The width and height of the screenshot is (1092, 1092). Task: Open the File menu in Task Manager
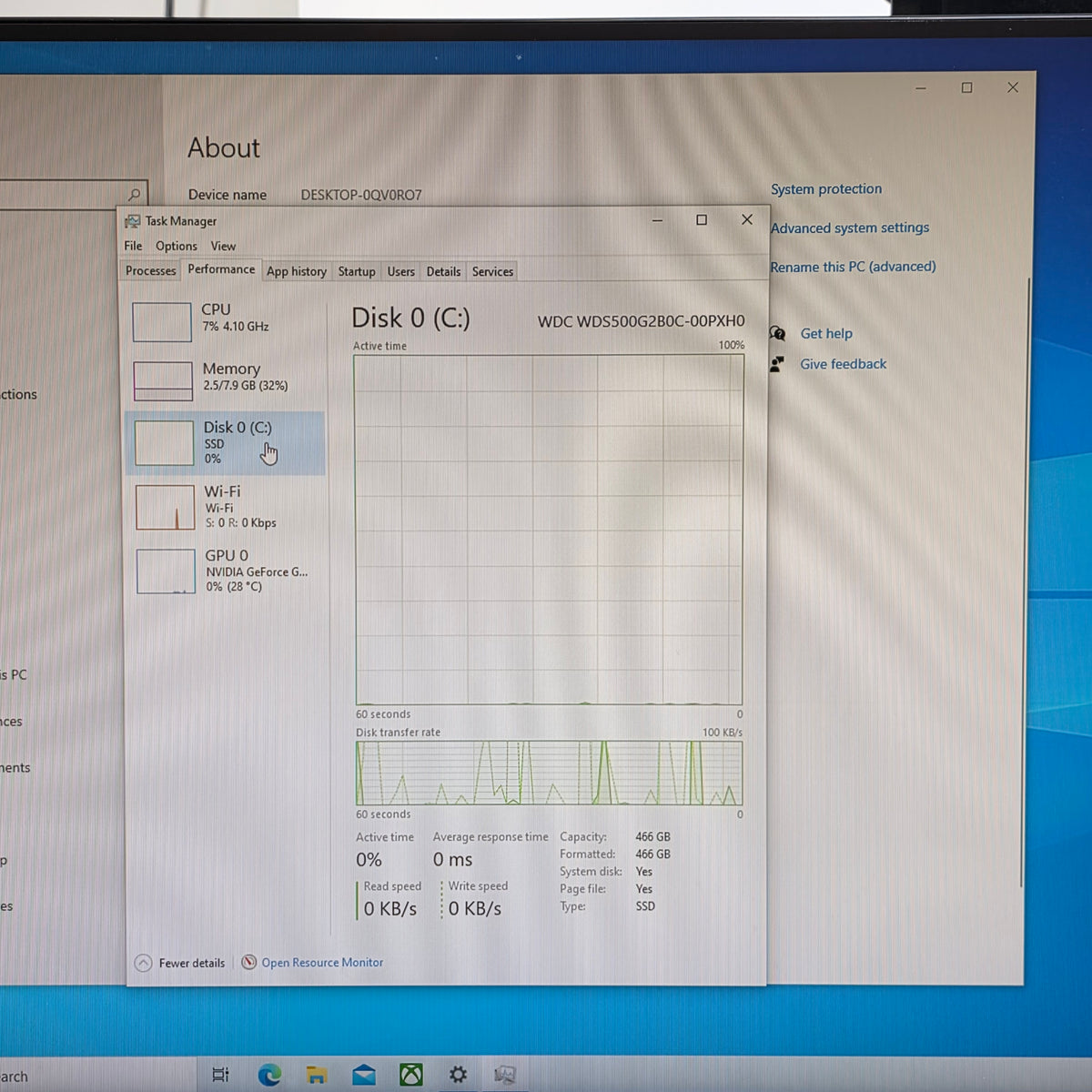[x=133, y=246]
